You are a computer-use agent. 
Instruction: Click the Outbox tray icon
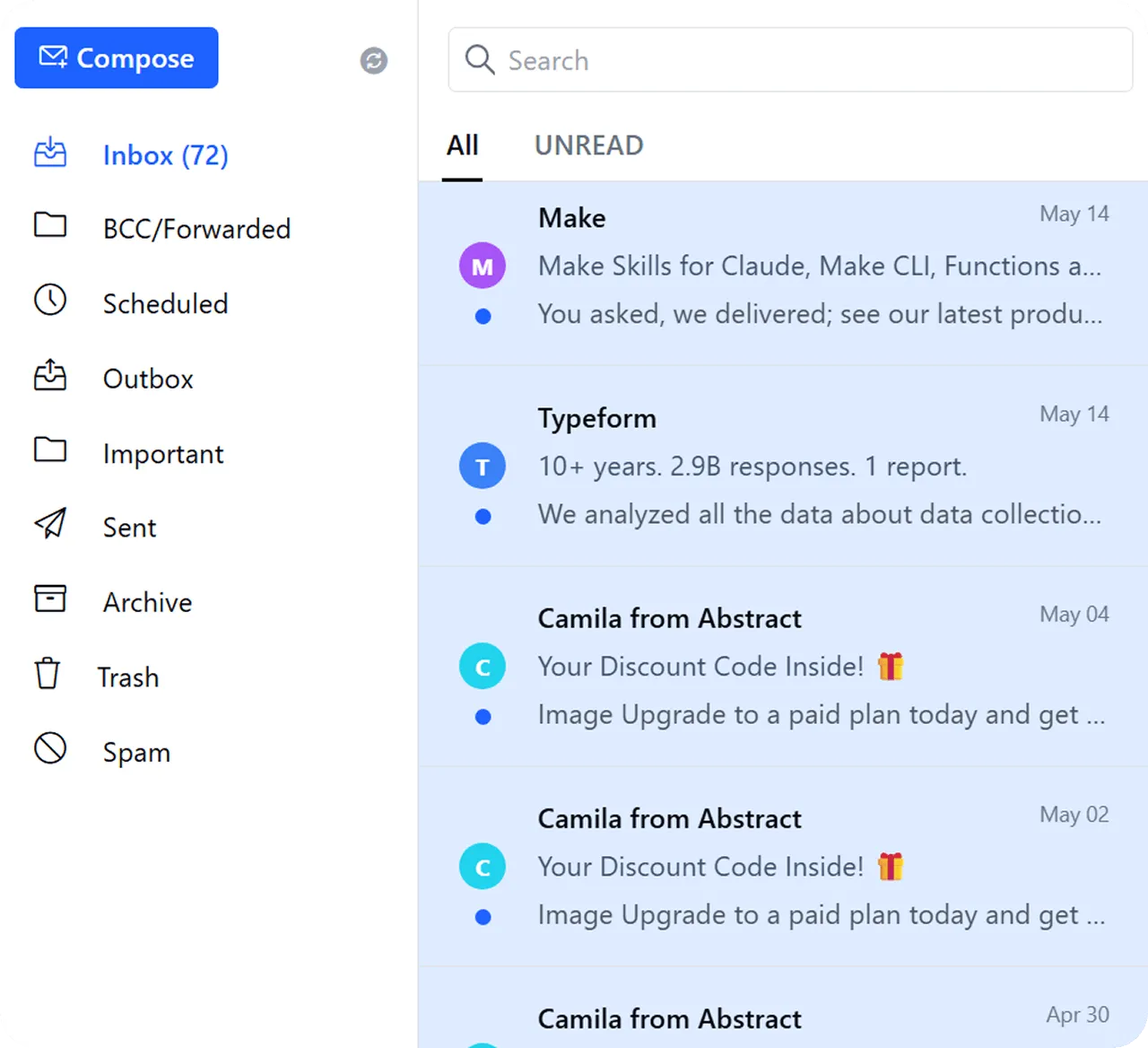click(50, 375)
